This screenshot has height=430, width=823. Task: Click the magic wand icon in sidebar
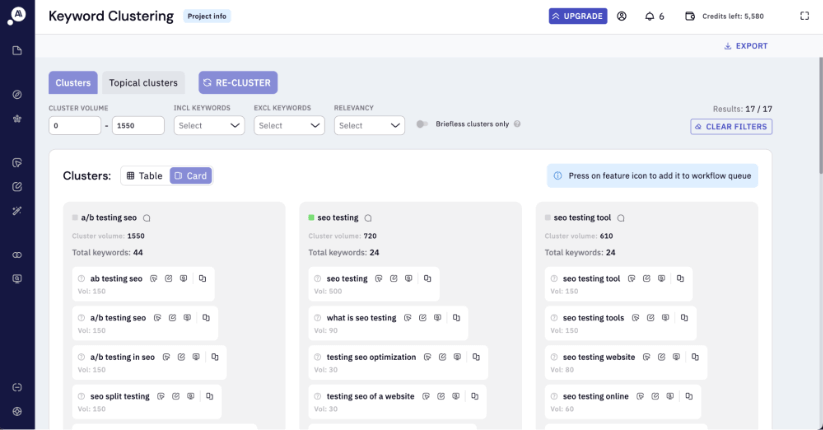coord(17,211)
